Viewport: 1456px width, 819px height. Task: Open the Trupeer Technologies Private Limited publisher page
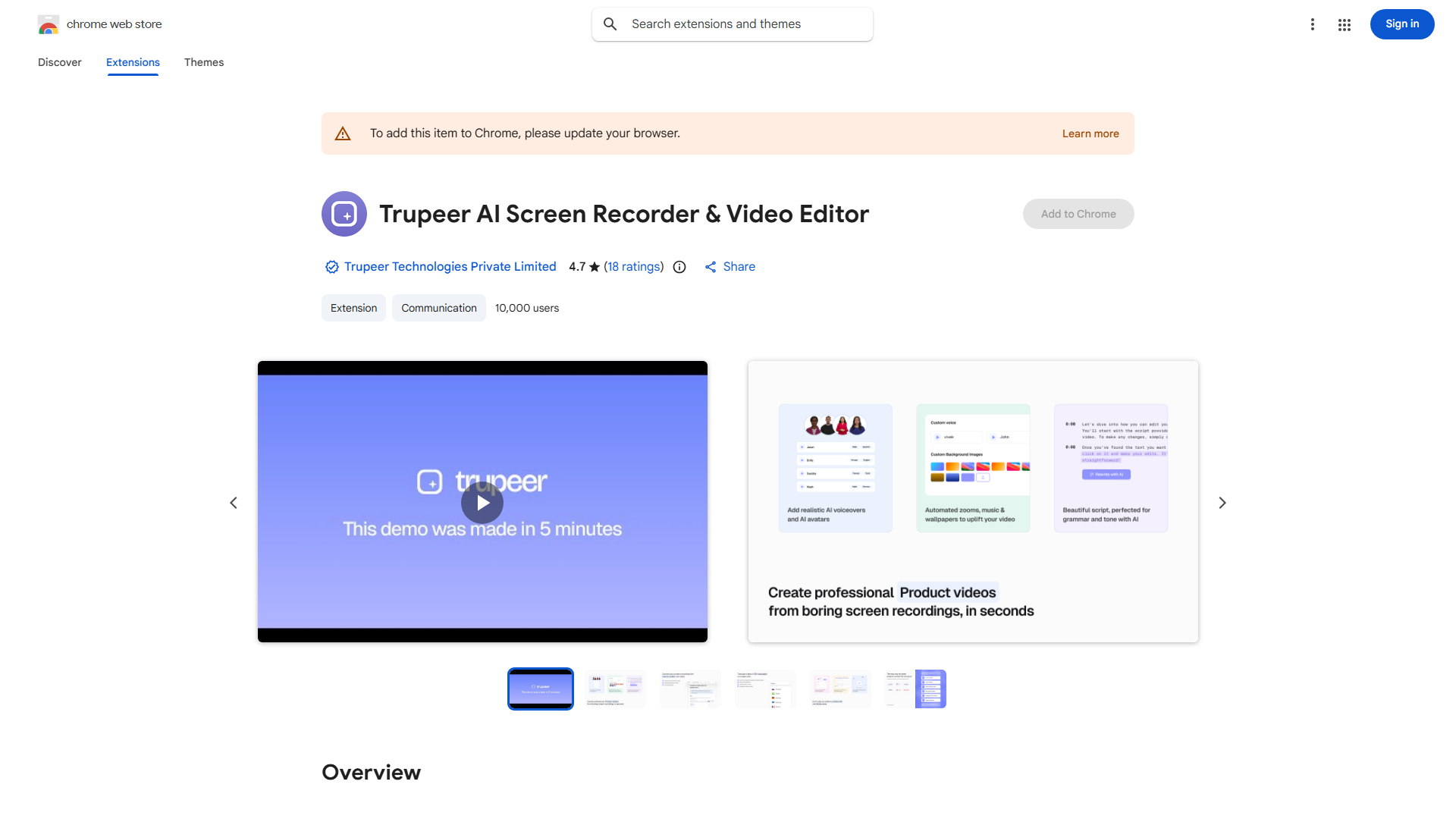click(449, 267)
